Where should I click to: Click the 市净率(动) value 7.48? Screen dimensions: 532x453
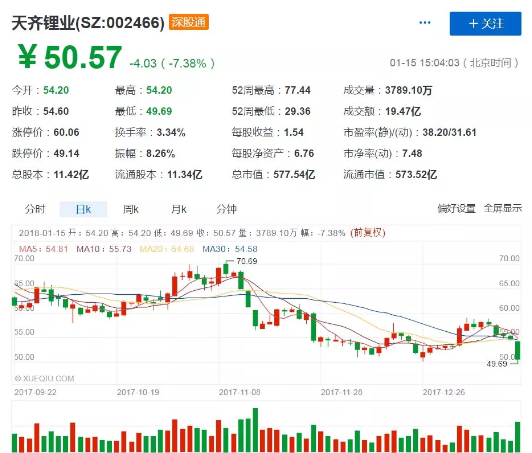pos(412,153)
